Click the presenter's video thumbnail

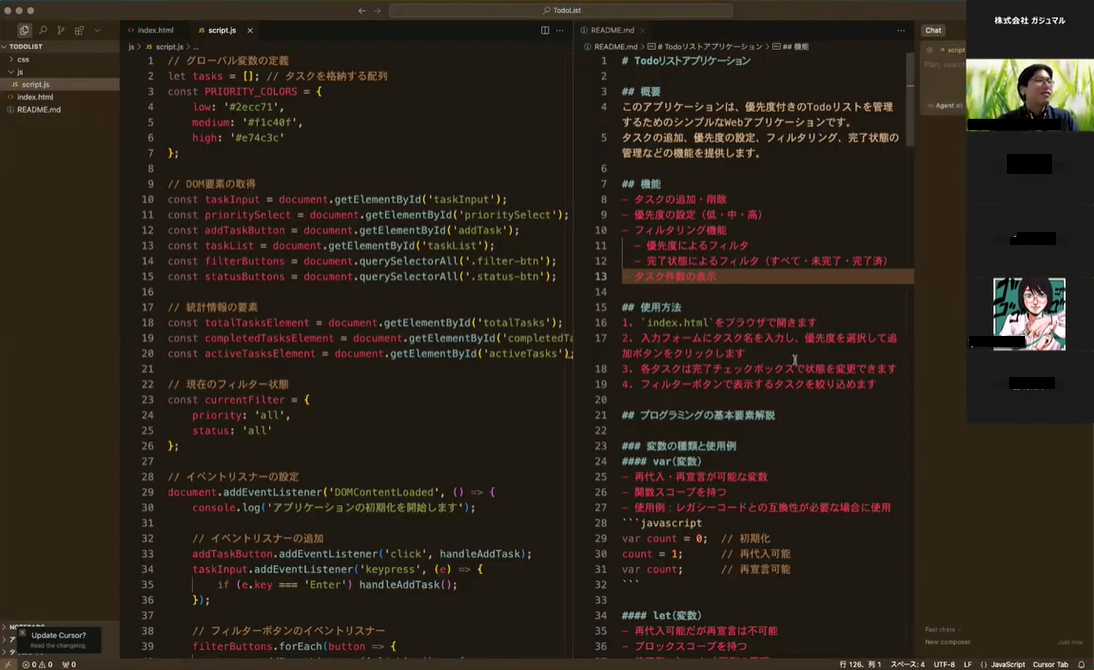coord(1030,95)
